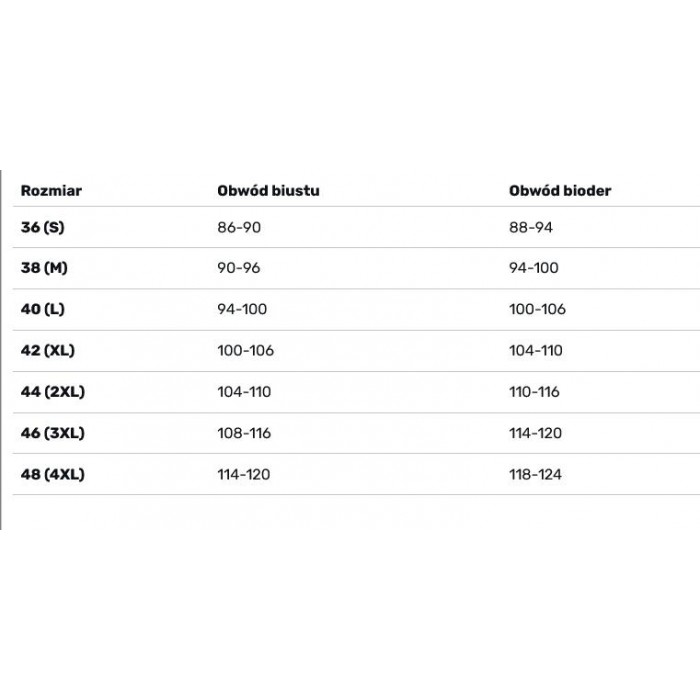Click the hip value 118-124
The width and height of the screenshot is (700, 700).
pos(535,474)
